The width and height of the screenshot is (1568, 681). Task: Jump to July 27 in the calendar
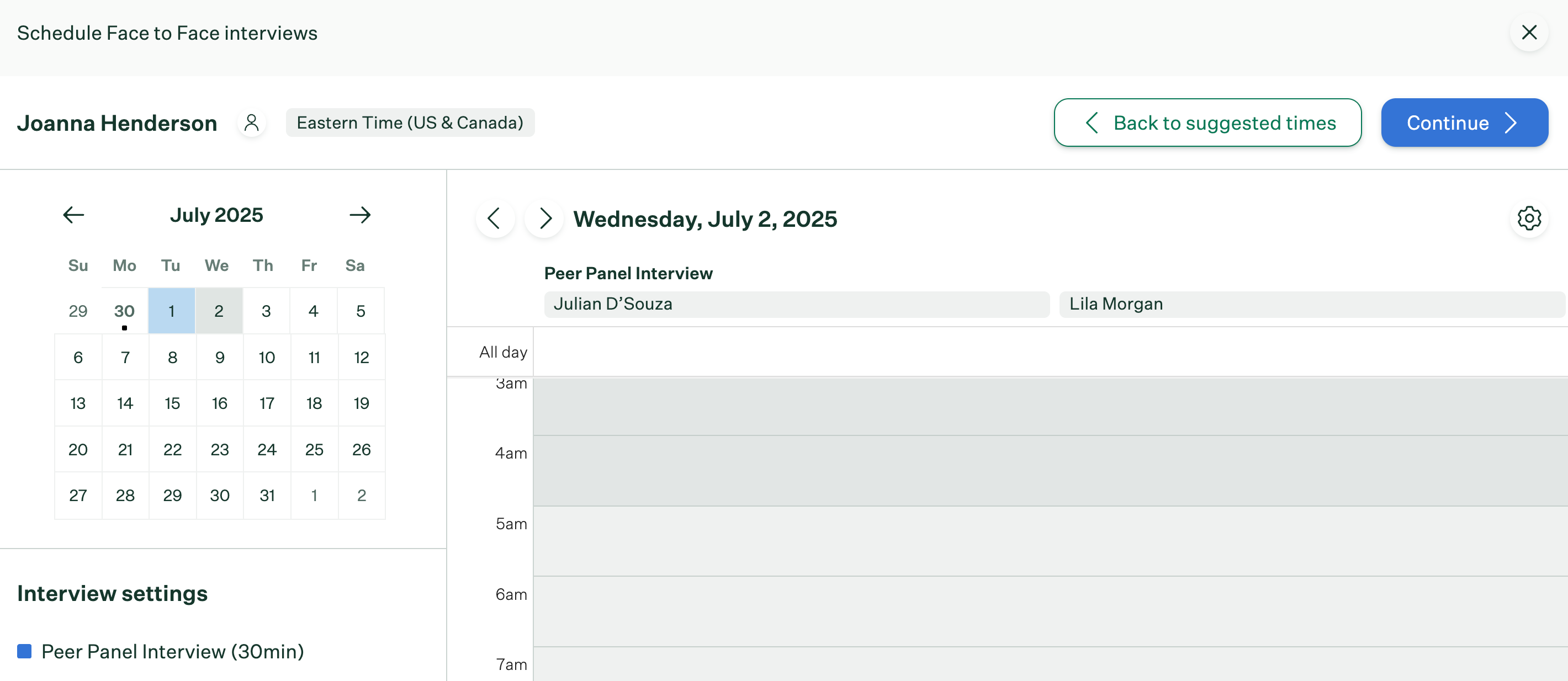pos(78,496)
